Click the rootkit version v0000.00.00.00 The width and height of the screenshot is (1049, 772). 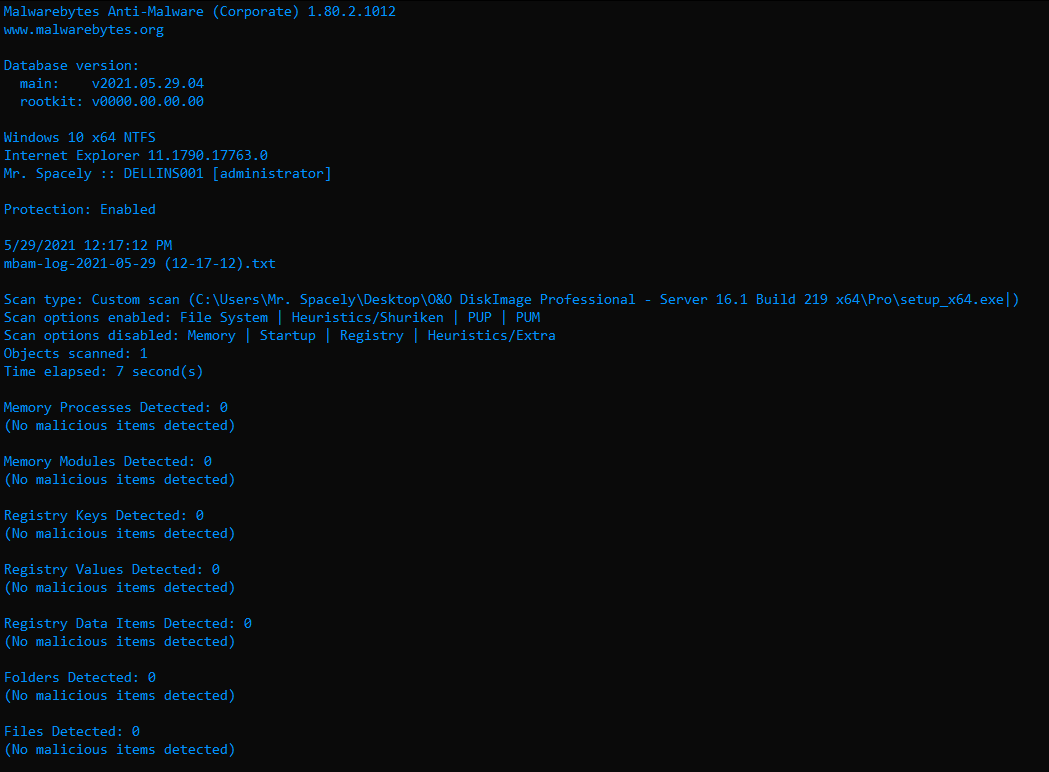click(148, 102)
